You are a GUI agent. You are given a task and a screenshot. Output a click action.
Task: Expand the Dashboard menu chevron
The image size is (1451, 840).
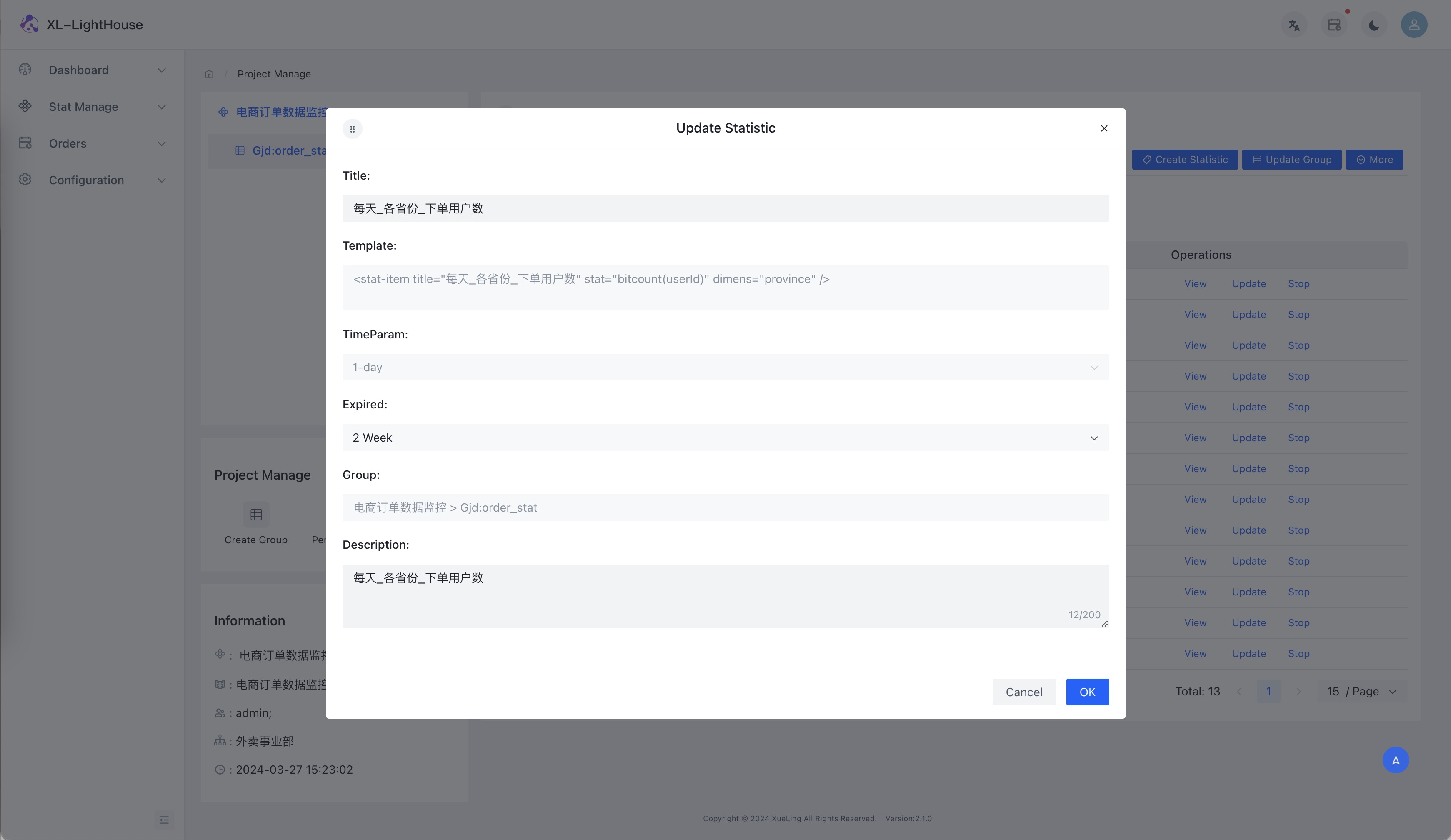click(162, 70)
